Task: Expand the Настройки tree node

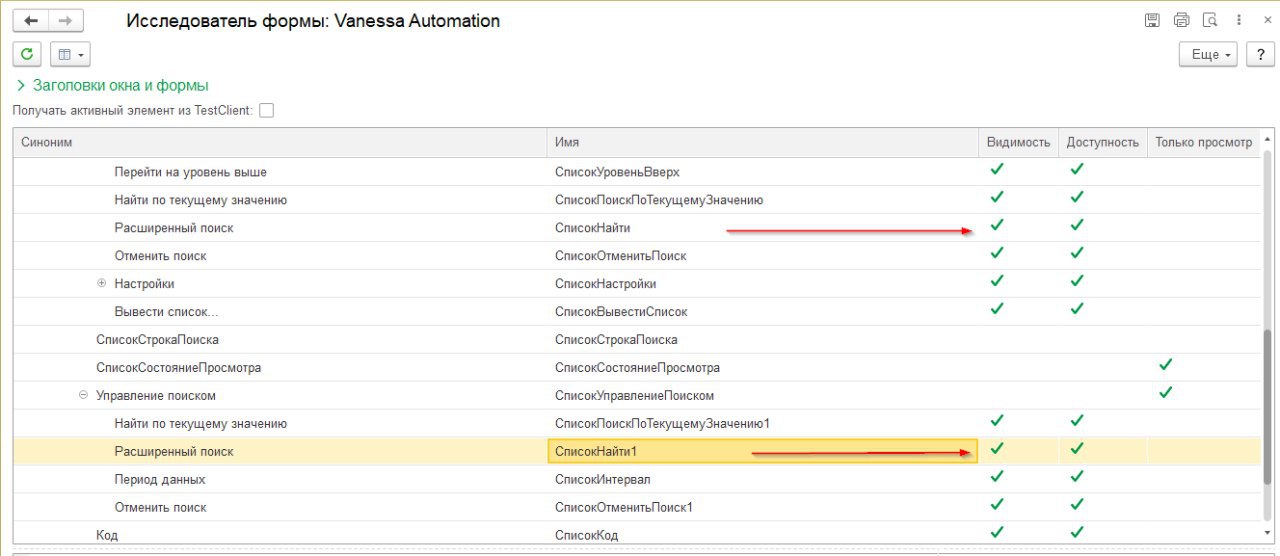Action: click(x=102, y=284)
